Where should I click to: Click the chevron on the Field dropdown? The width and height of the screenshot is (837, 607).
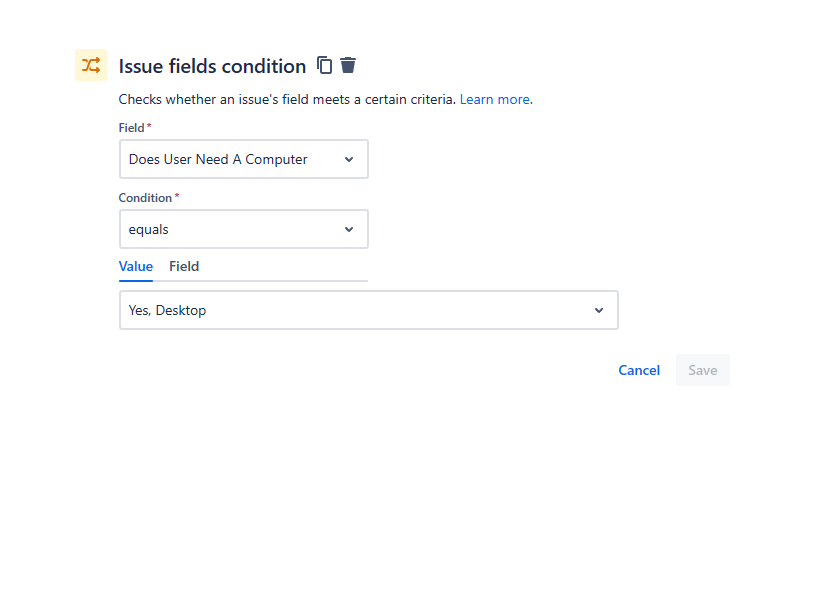(x=348, y=159)
